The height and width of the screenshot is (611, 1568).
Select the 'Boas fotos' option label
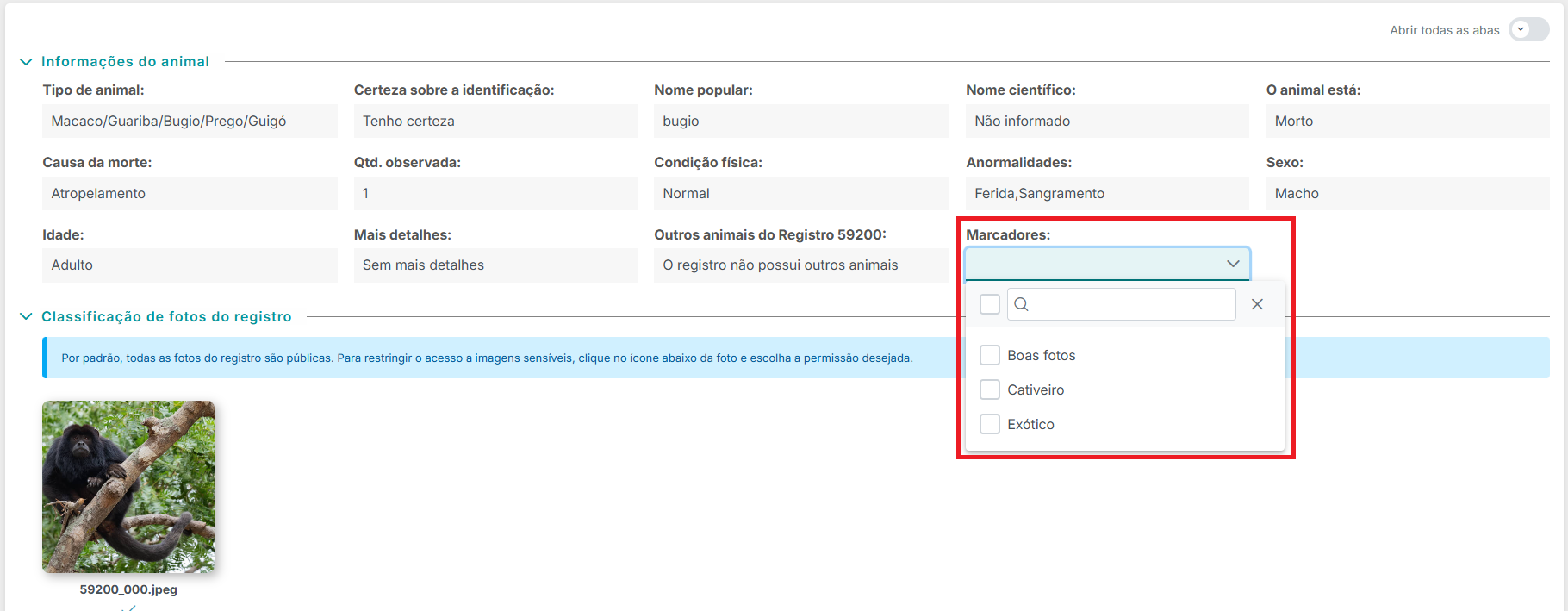point(1041,355)
